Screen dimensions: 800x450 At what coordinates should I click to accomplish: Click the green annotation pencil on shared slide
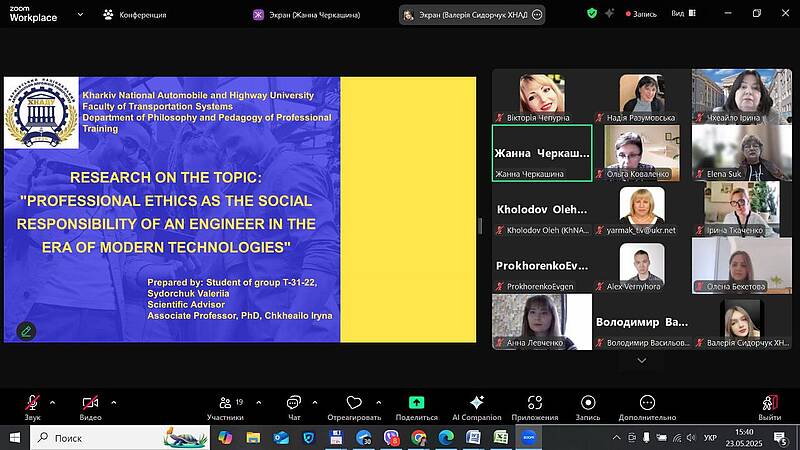(26, 330)
